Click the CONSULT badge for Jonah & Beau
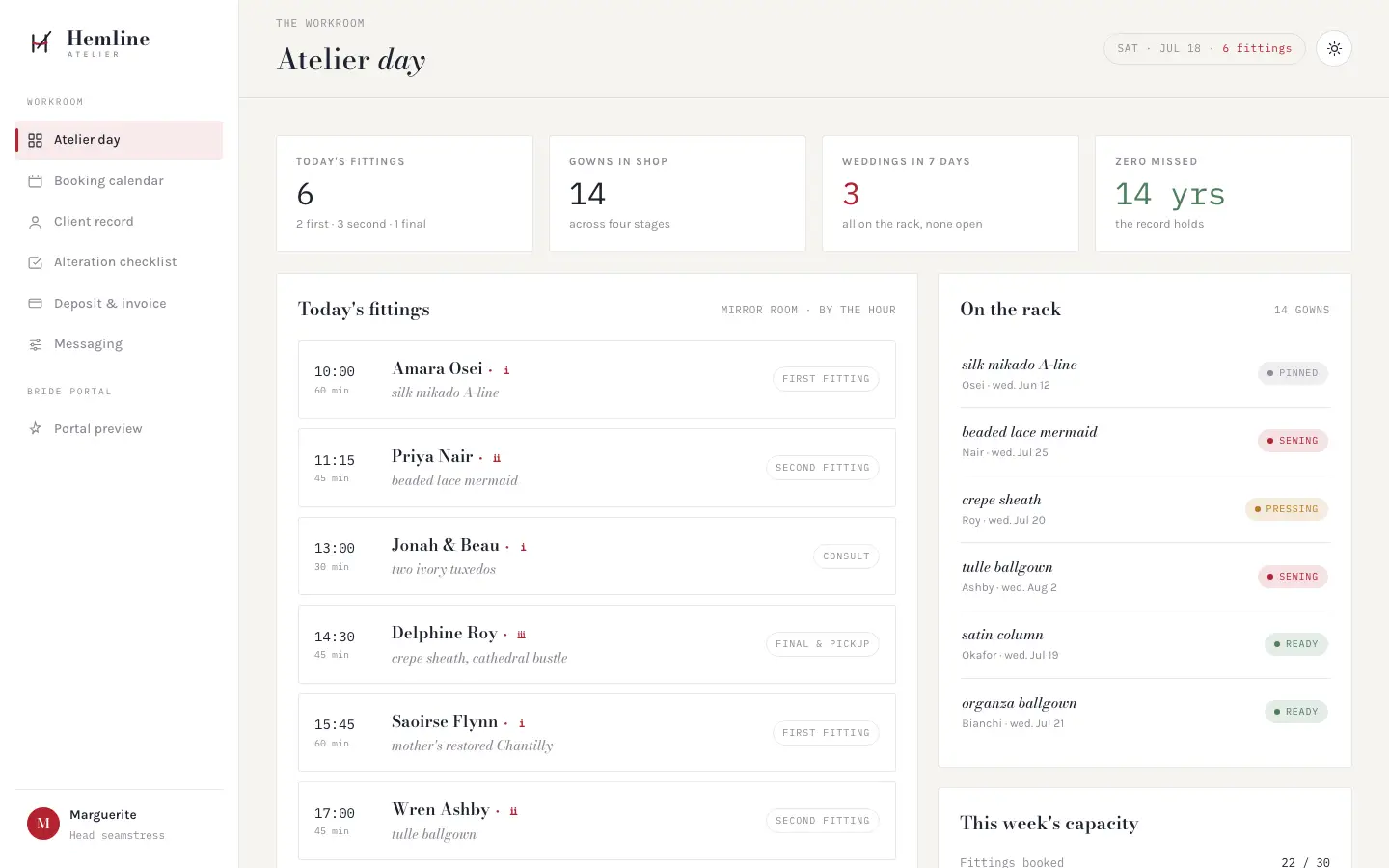 tap(846, 556)
